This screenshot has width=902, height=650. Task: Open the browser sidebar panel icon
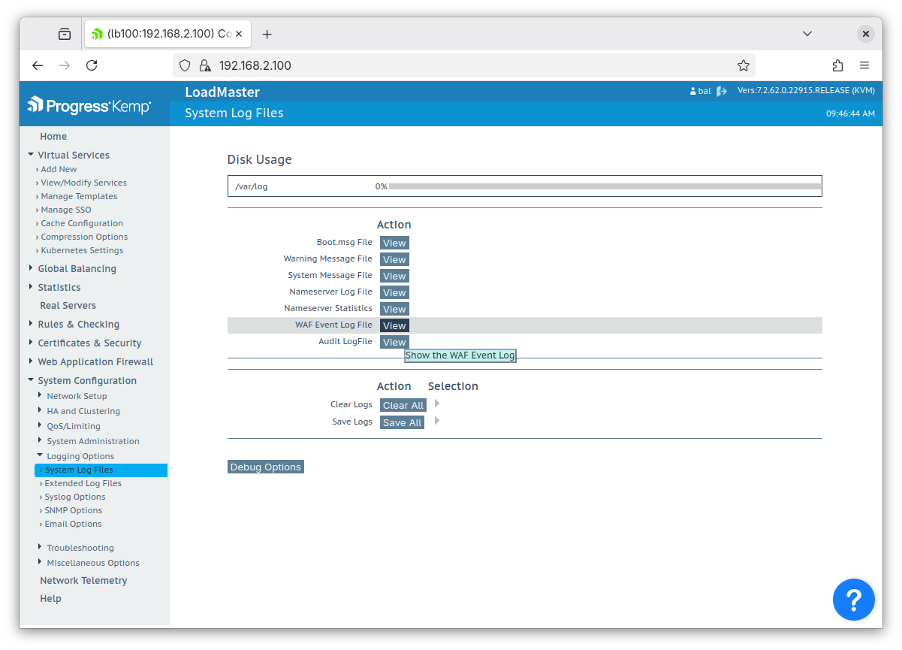(x=64, y=33)
